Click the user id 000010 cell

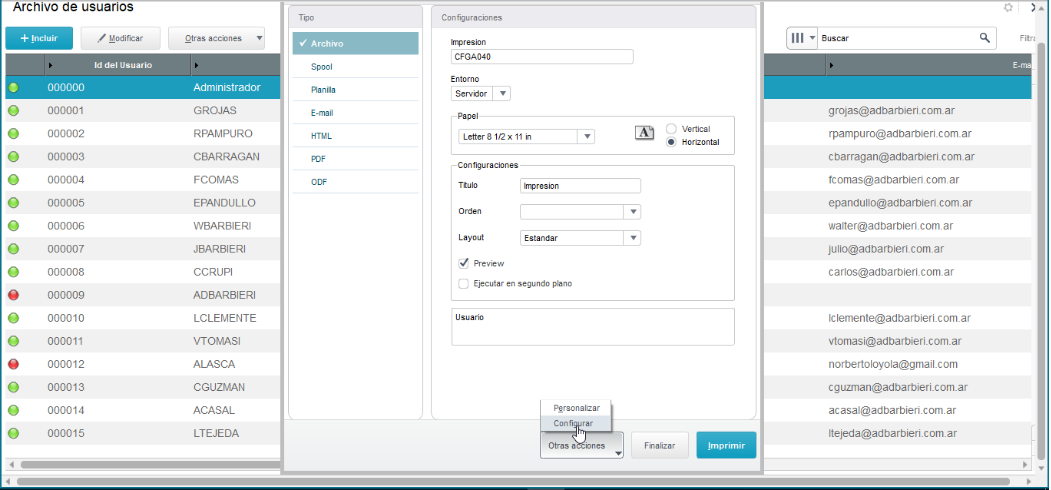coord(66,318)
